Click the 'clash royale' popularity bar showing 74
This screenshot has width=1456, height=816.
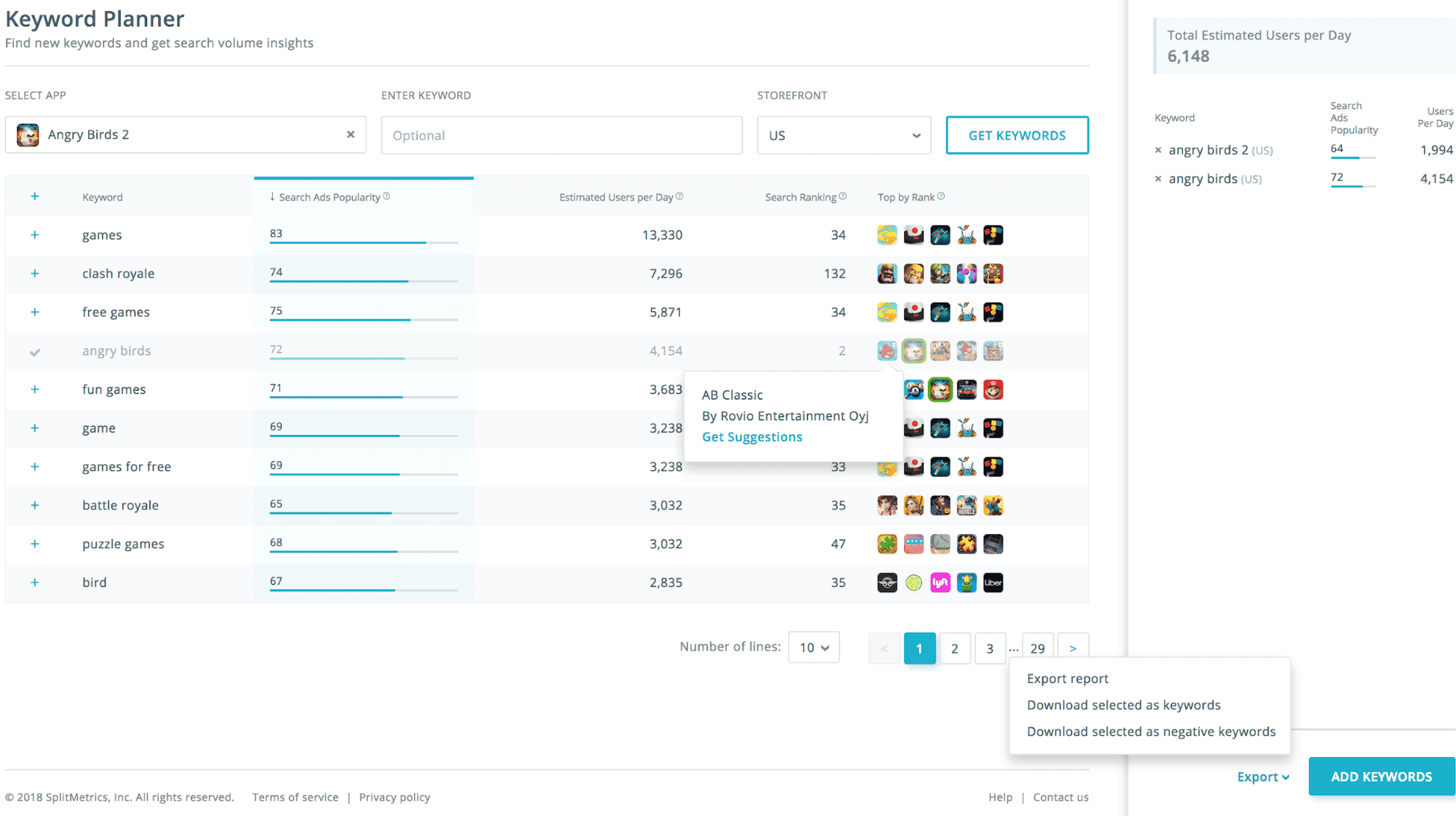coord(363,280)
